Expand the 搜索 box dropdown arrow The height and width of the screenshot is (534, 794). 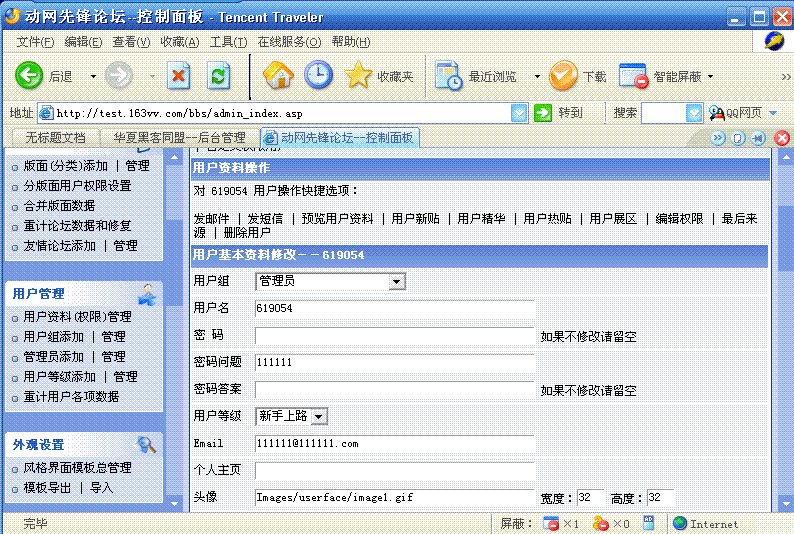click(694, 113)
